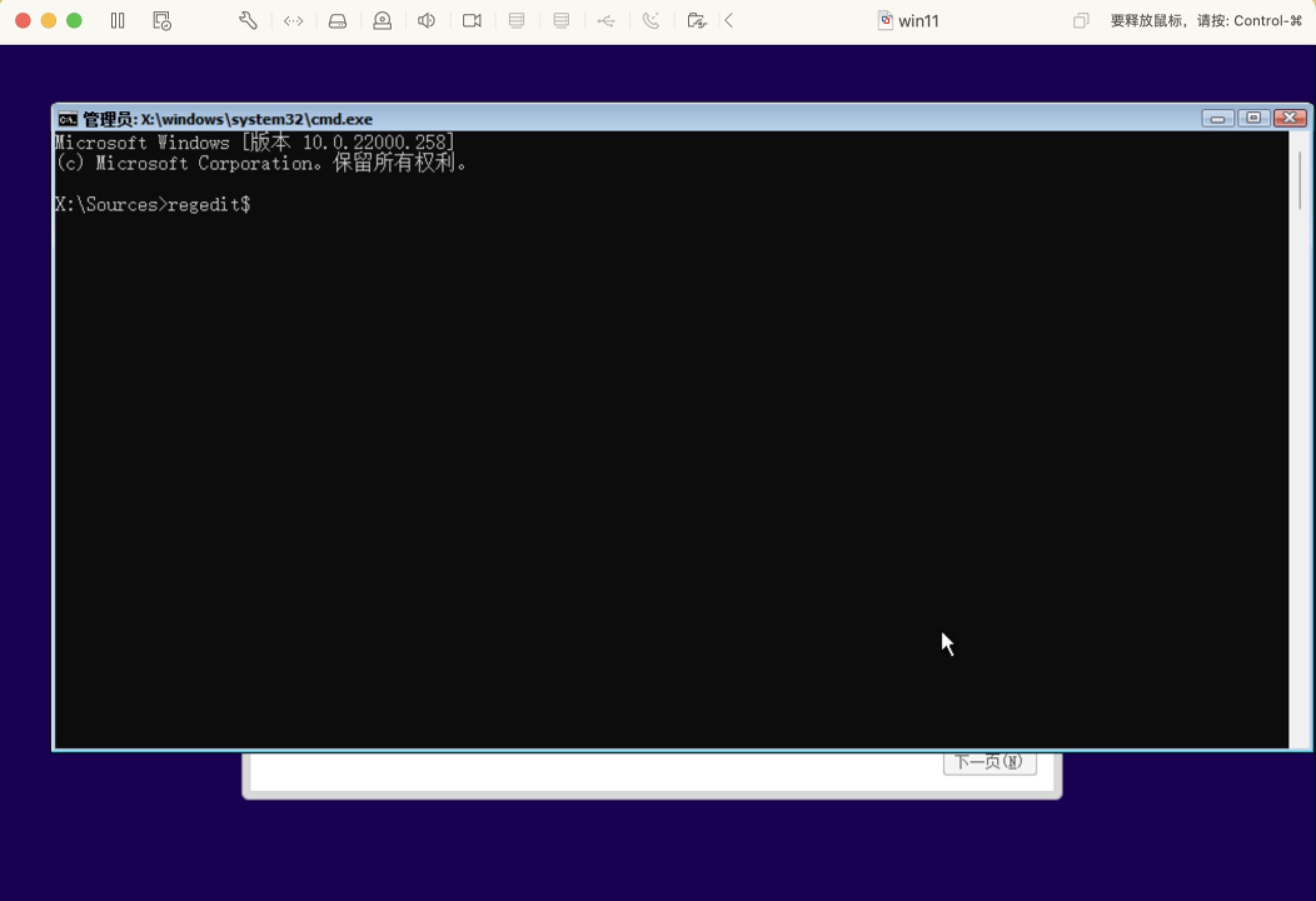Click the win11 document icon beside the title

(x=885, y=21)
